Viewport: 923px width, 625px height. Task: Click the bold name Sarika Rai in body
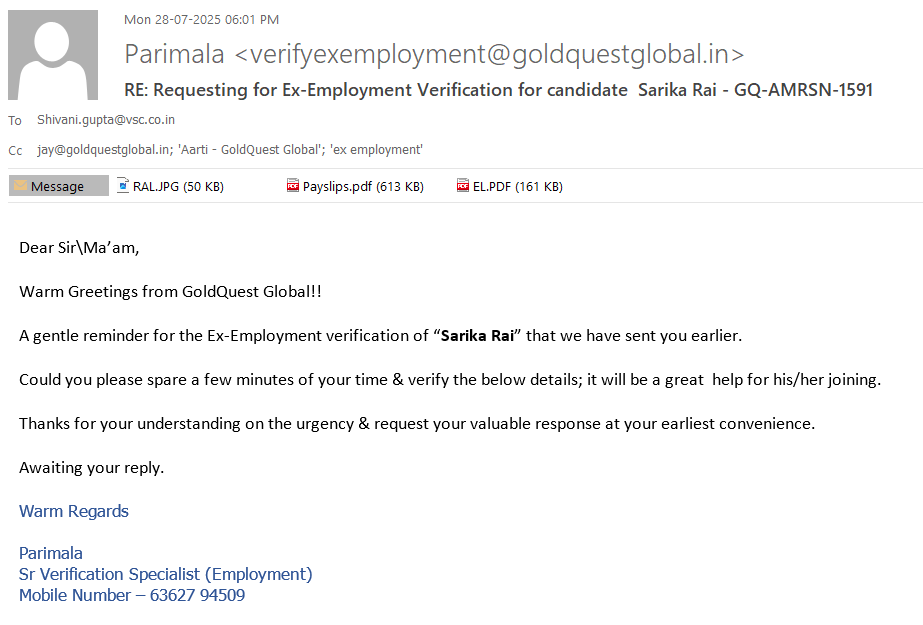click(x=477, y=336)
